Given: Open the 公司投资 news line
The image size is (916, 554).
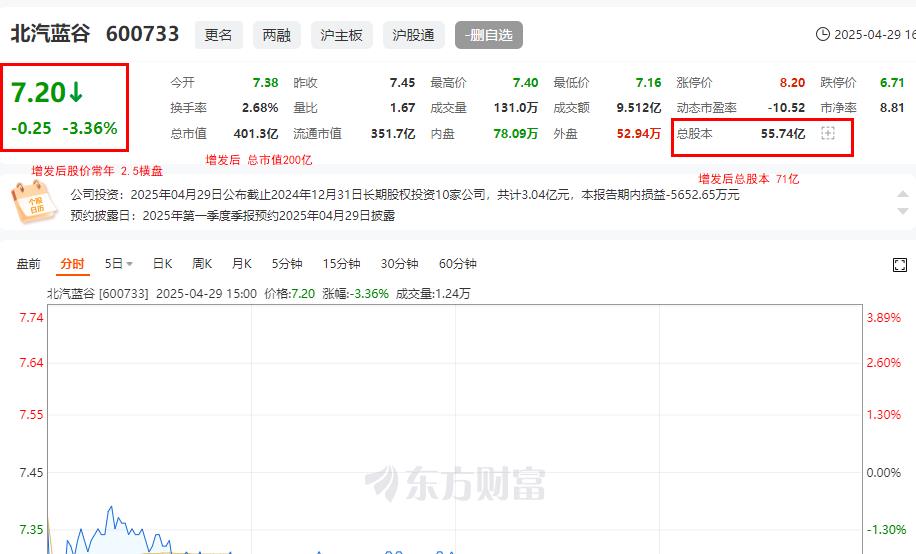Looking at the screenshot, I should click(x=405, y=195).
